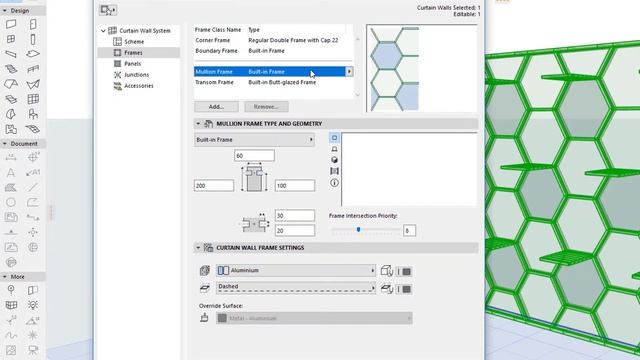Select the Beam tool in Design toolbox
Viewport: 640px width, 360px height.
(x=11, y=54)
